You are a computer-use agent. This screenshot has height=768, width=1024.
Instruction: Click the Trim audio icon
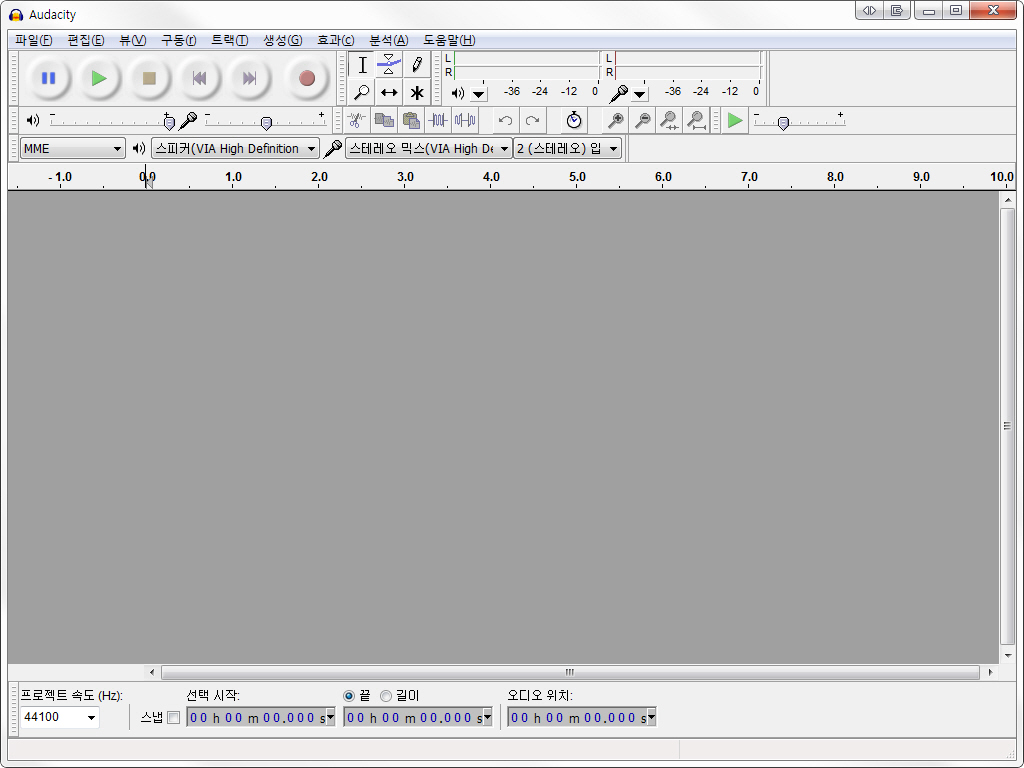point(438,120)
